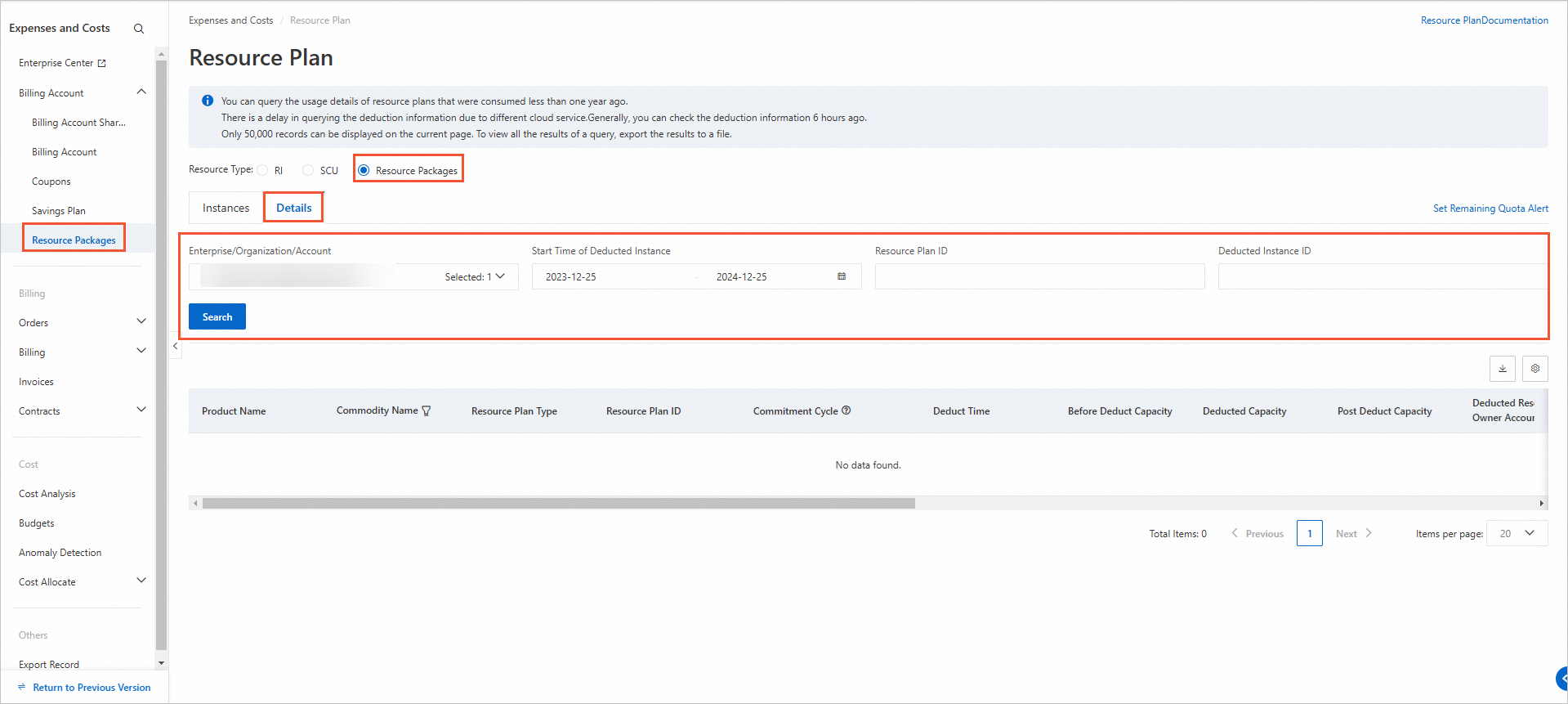Click the Deduct Time column header

click(961, 411)
